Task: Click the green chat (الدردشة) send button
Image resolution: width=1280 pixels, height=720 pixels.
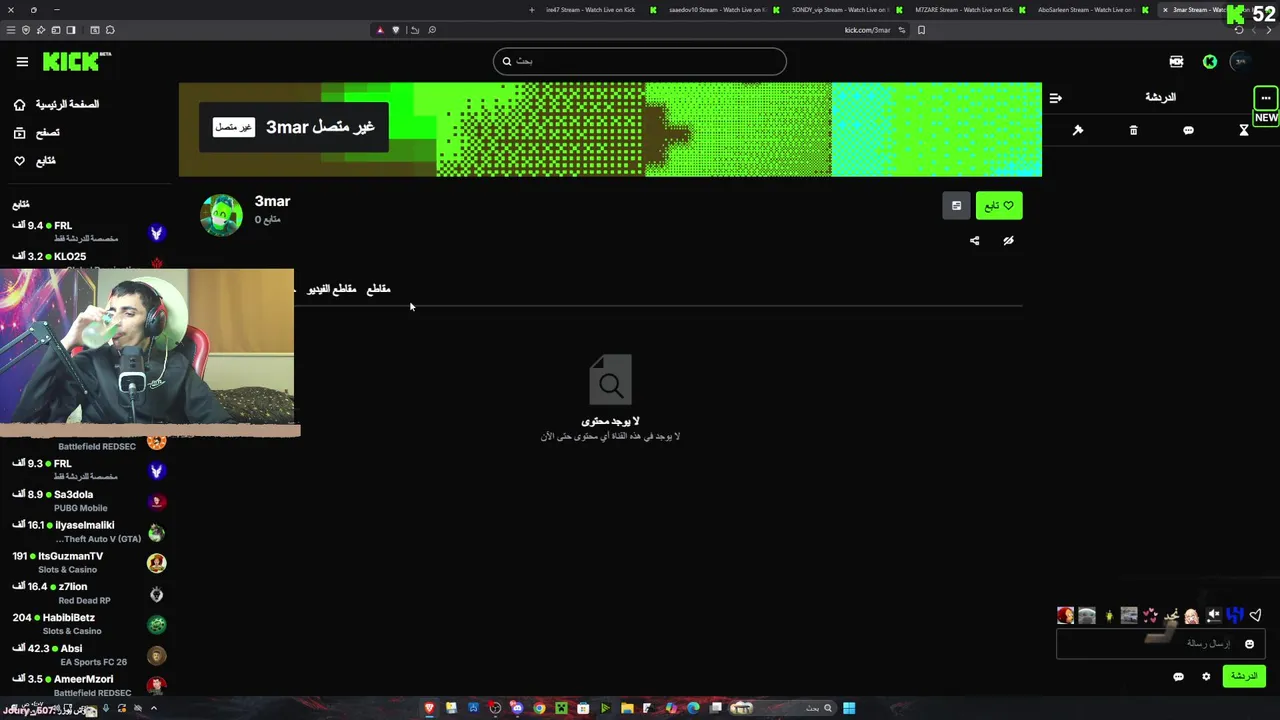Action: point(1244,677)
